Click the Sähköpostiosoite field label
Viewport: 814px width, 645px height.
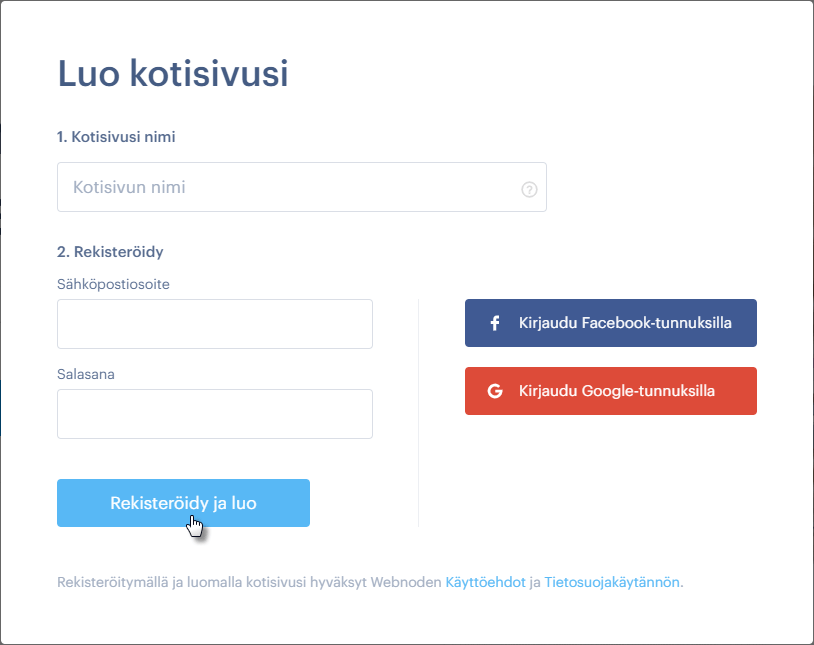tap(113, 284)
